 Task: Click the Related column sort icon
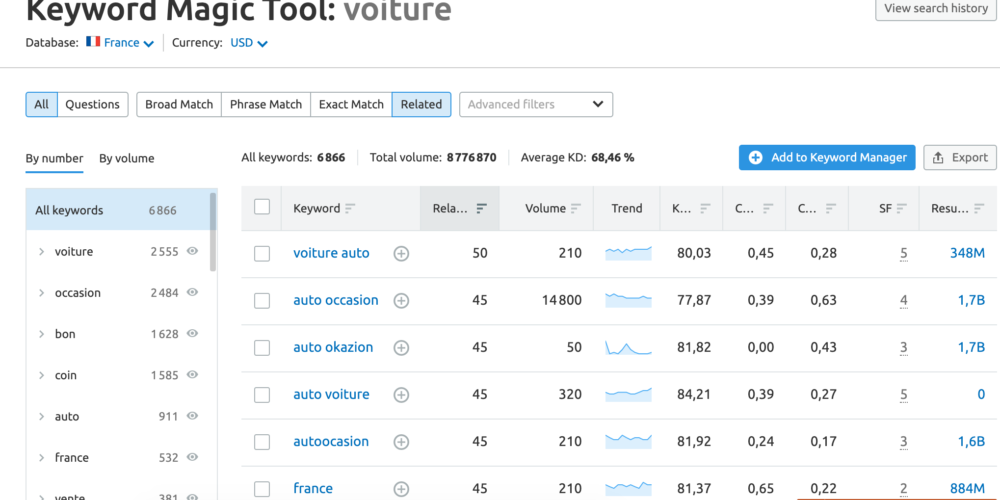481,209
